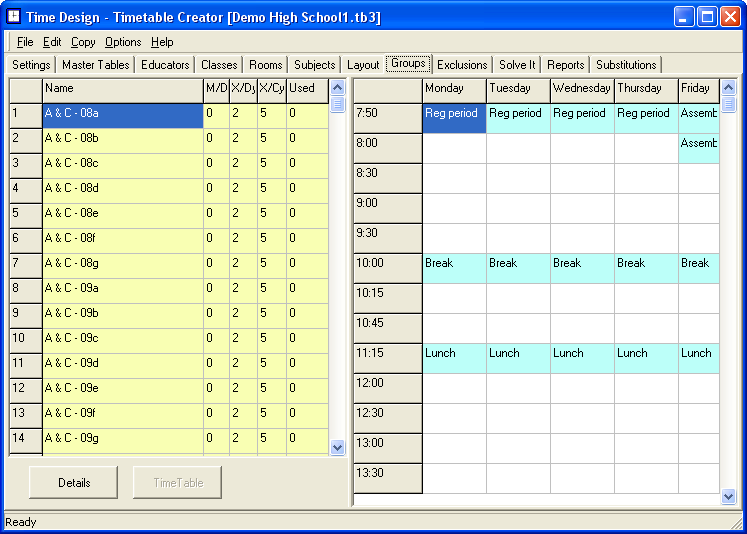Select the Thursday Lunch cell at 11:15
This screenshot has width=747, height=534.
pos(646,358)
